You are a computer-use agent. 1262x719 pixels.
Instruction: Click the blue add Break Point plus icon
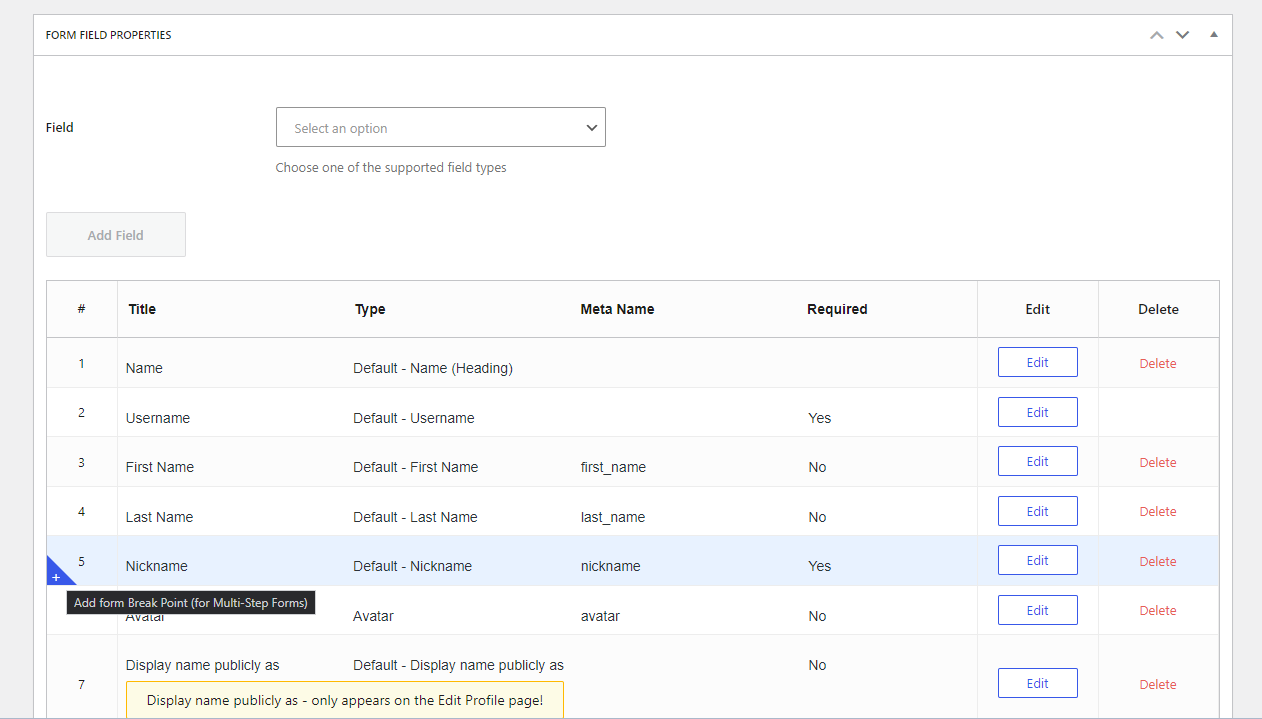coord(56,577)
